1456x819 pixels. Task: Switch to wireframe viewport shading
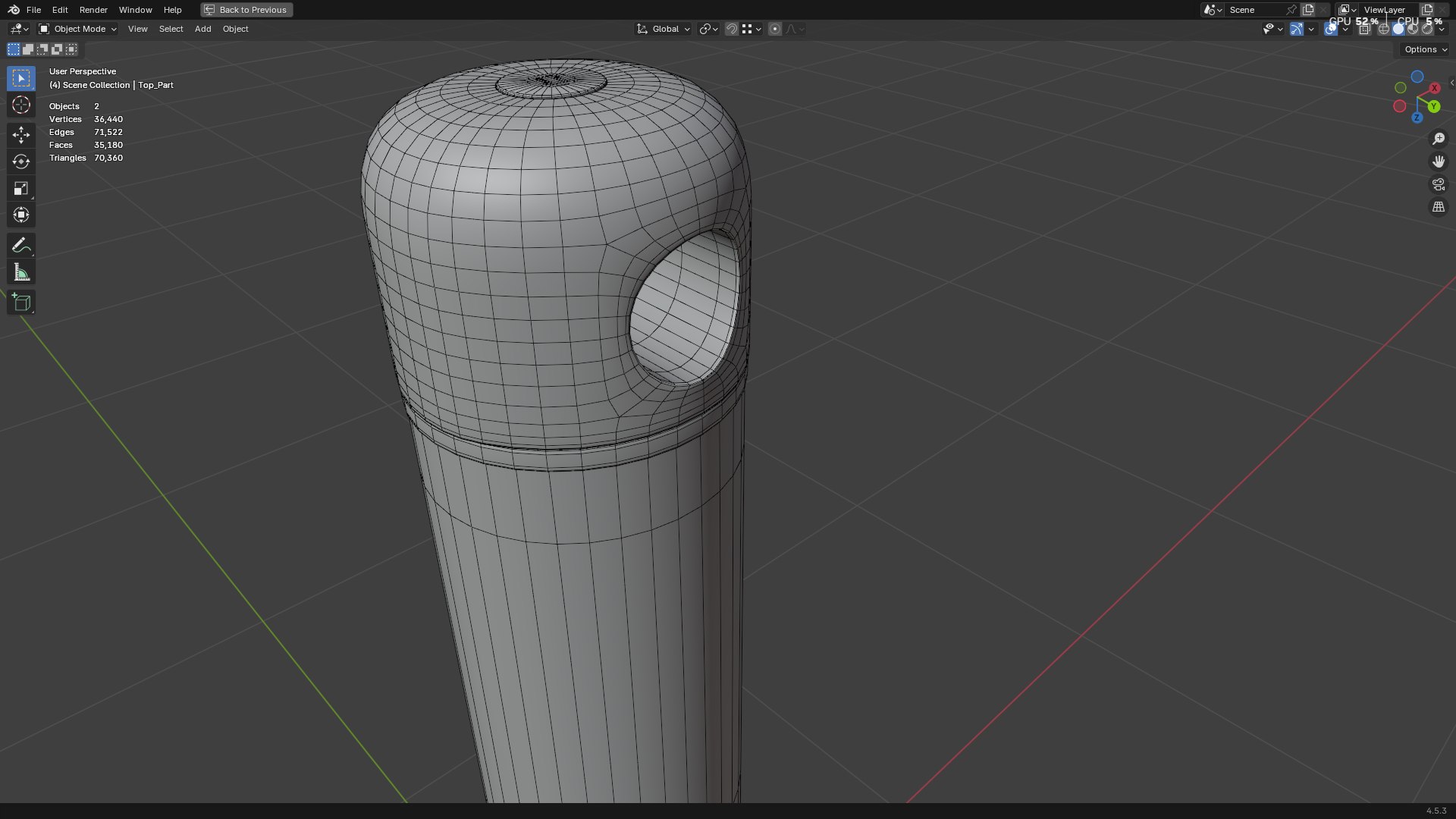click(x=1383, y=29)
